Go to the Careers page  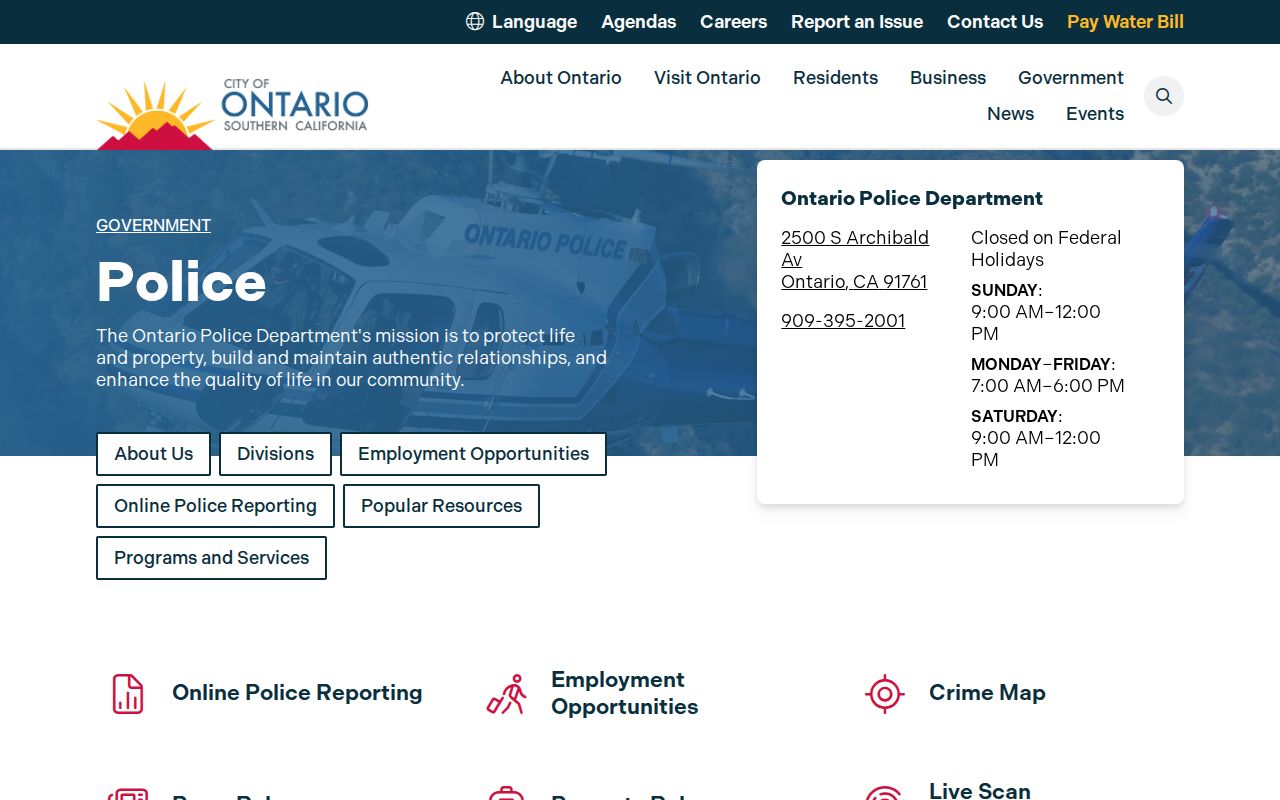(x=733, y=22)
